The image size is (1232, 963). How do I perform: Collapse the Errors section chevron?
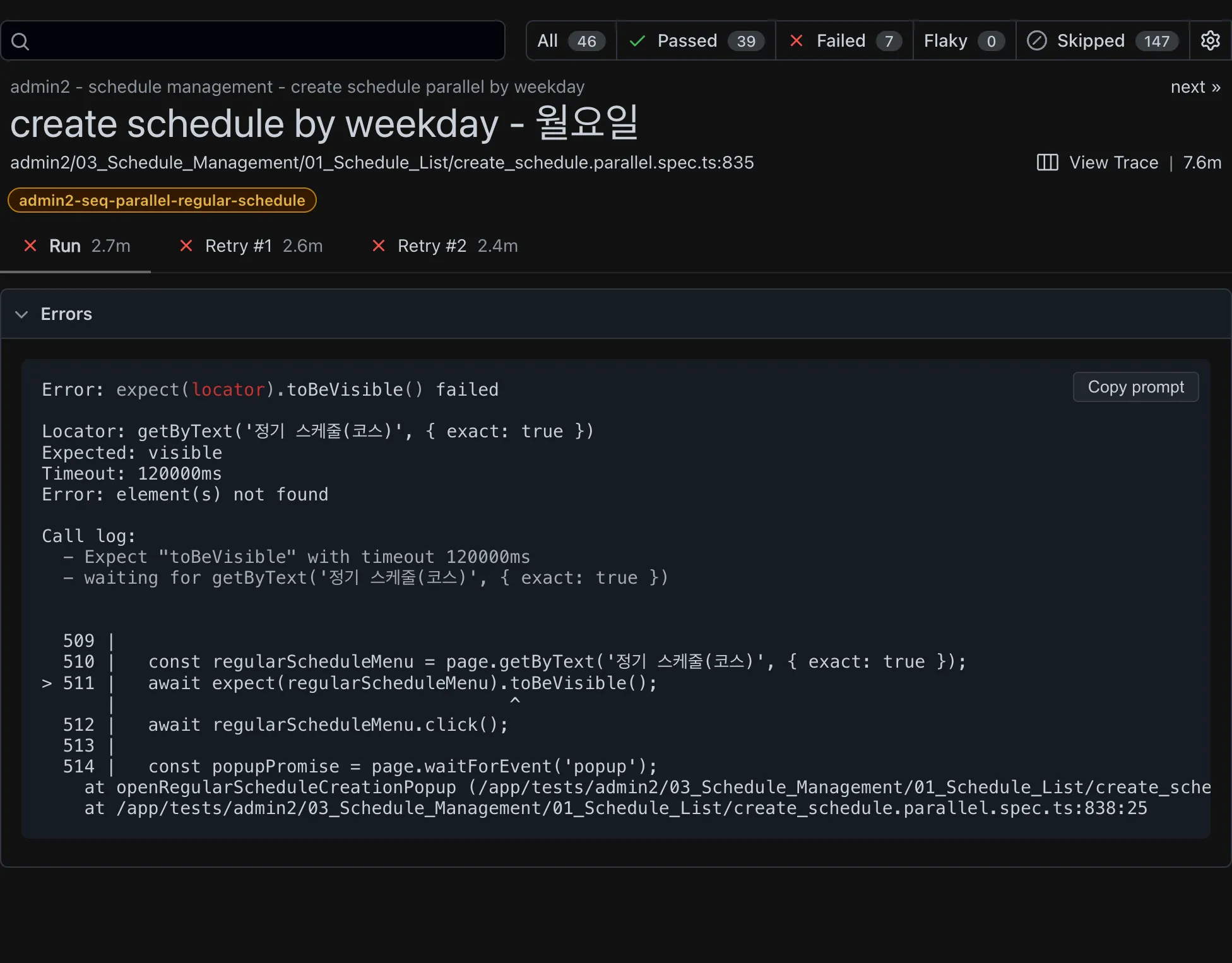tap(21, 314)
